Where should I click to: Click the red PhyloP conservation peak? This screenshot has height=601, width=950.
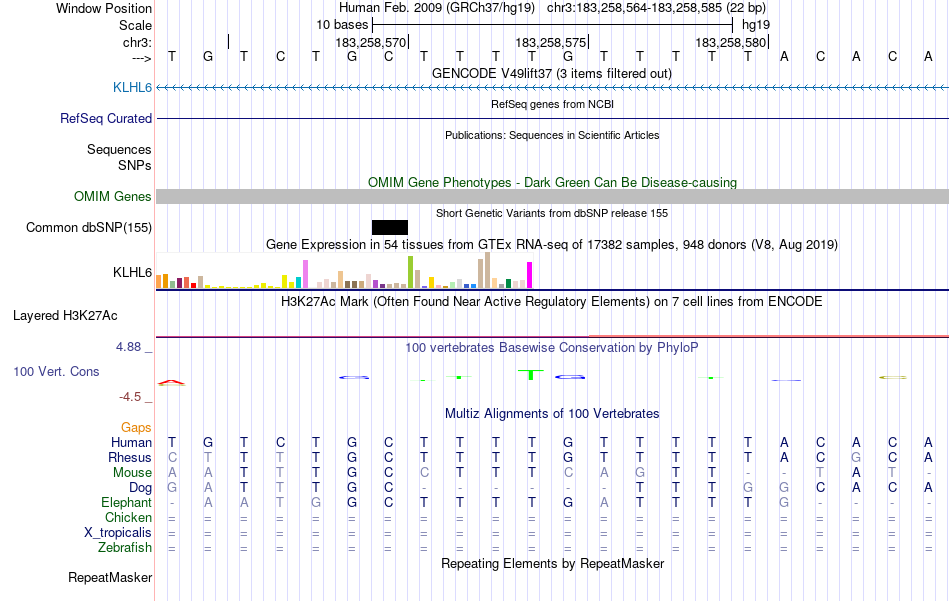tap(171, 382)
